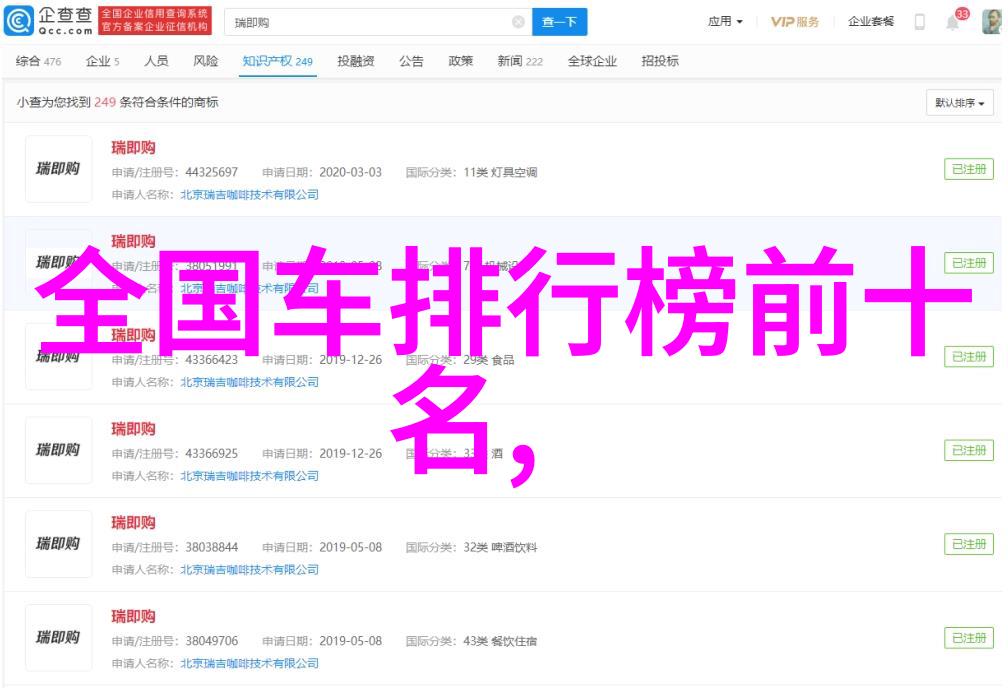1008x692 pixels.
Task: Select the 人员 tab
Action: 156,61
